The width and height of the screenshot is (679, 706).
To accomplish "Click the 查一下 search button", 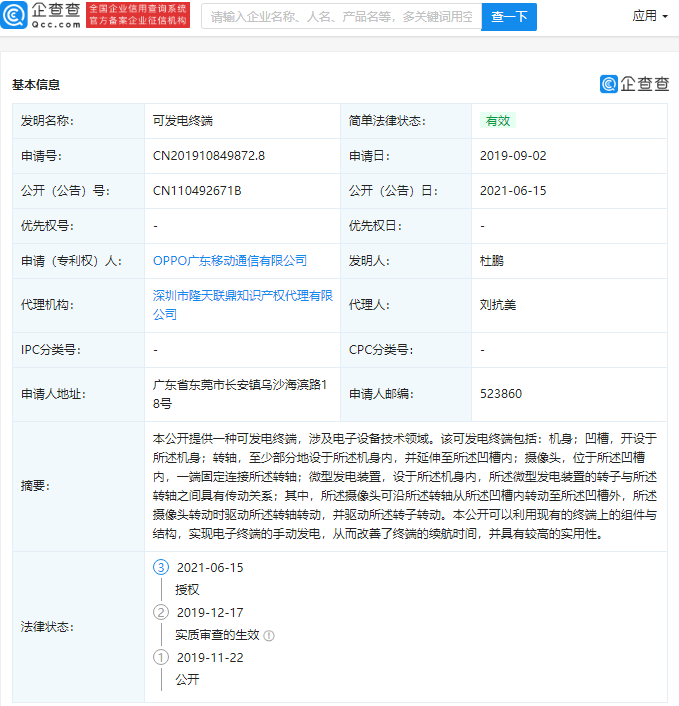I will tap(509, 17).
